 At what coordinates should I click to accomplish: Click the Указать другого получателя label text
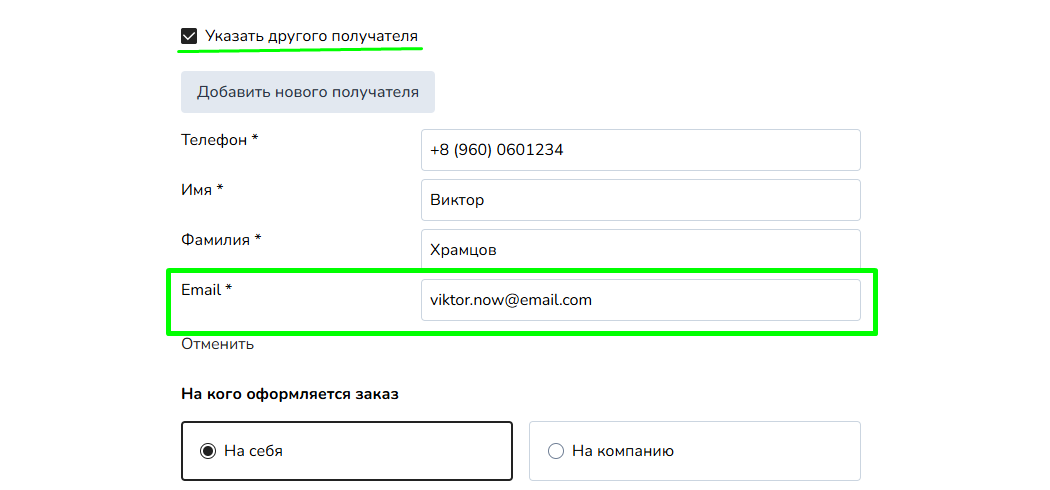pyautogui.click(x=311, y=37)
